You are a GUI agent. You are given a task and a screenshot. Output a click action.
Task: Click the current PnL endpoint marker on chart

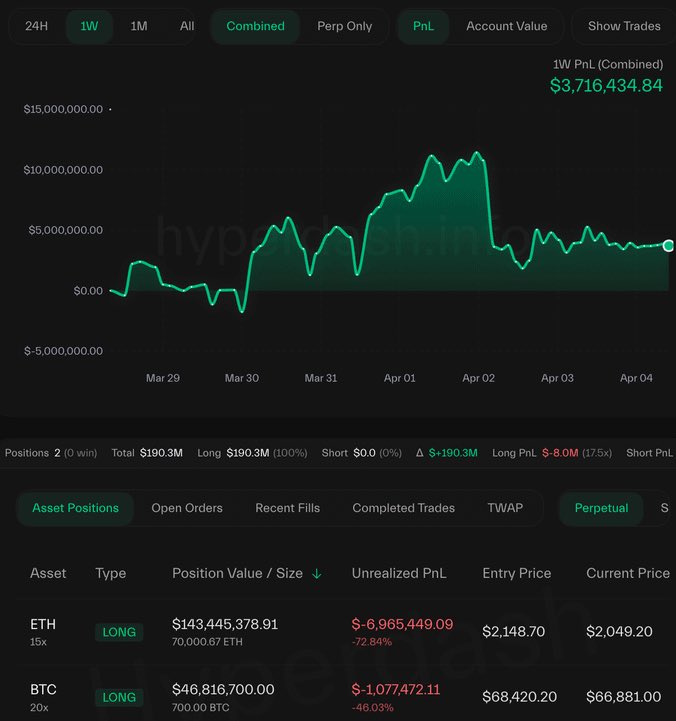[x=668, y=246]
